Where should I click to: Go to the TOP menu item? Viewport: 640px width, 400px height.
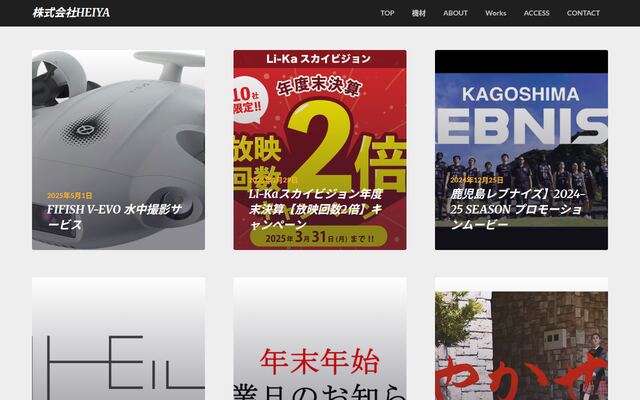point(387,13)
